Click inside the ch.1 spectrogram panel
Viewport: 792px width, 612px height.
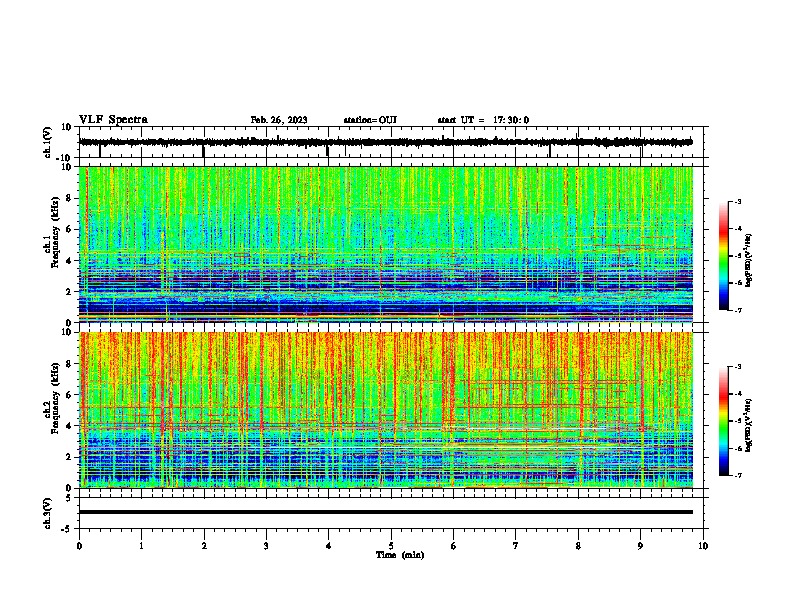(386, 244)
